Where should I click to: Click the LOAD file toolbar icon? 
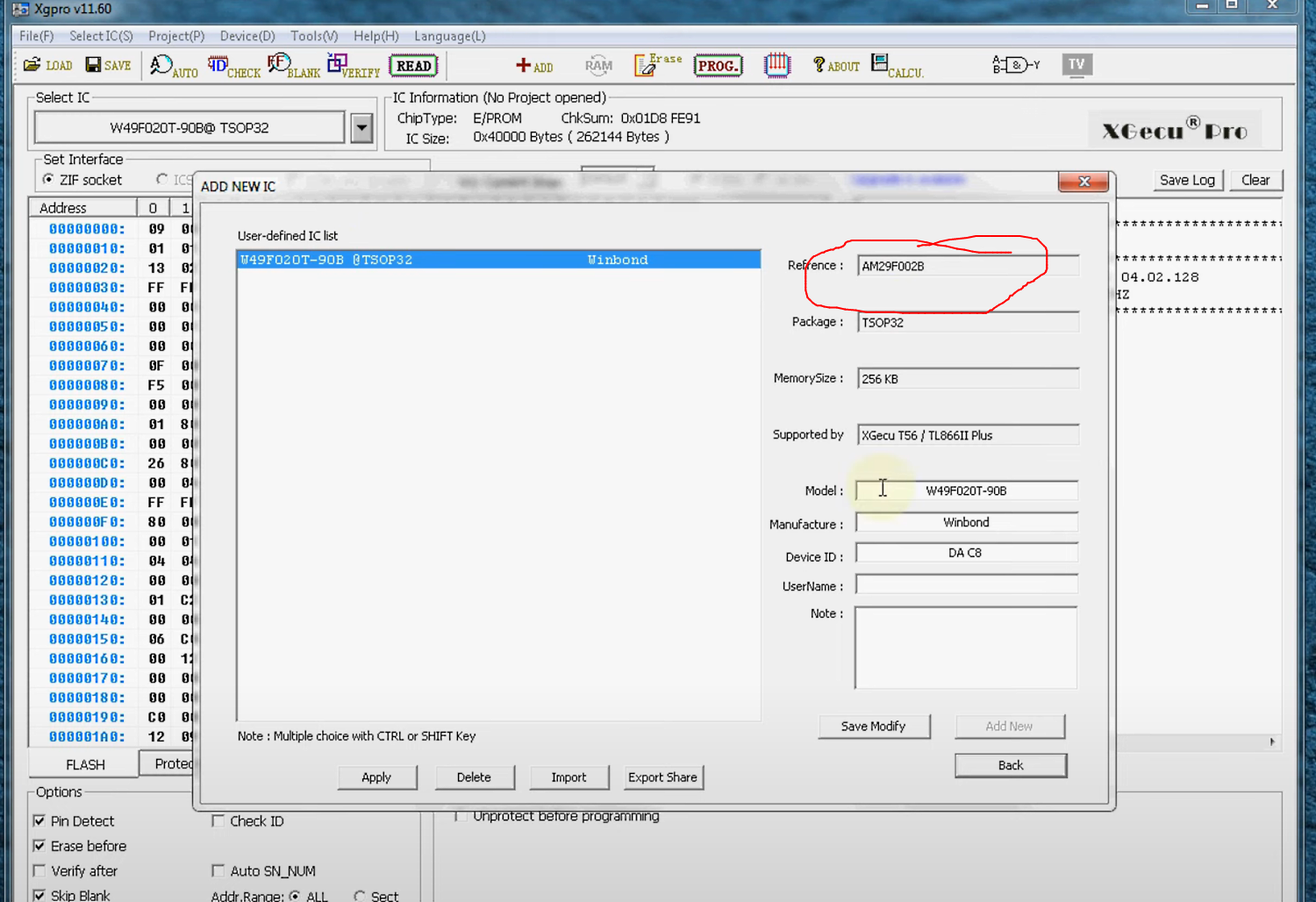pyautogui.click(x=48, y=65)
